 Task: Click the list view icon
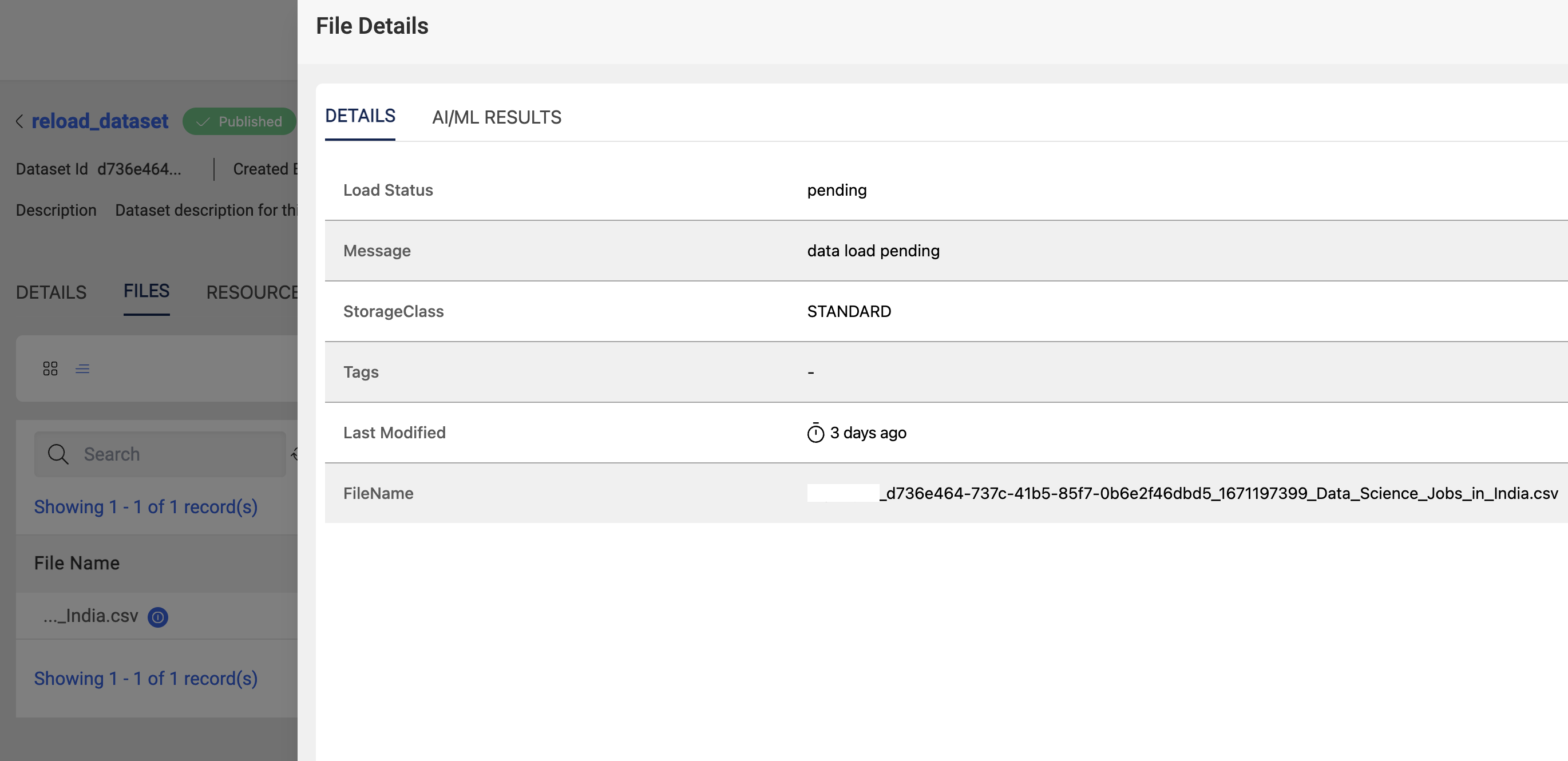[x=82, y=368]
